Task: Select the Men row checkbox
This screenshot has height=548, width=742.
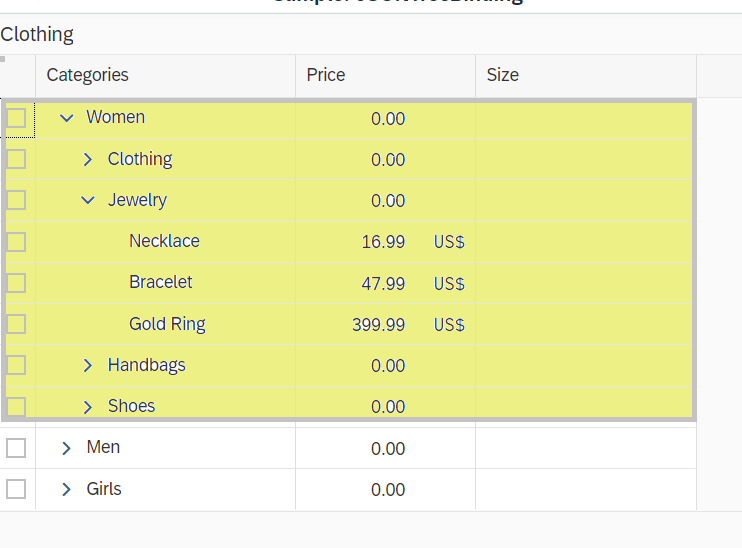Action: coord(16,448)
